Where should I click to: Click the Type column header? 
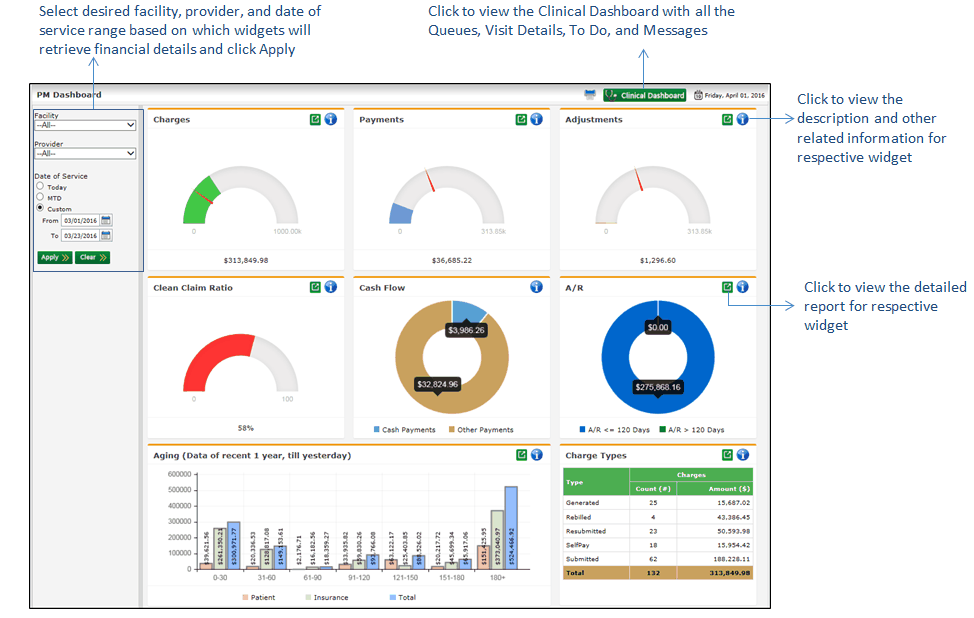(x=596, y=482)
